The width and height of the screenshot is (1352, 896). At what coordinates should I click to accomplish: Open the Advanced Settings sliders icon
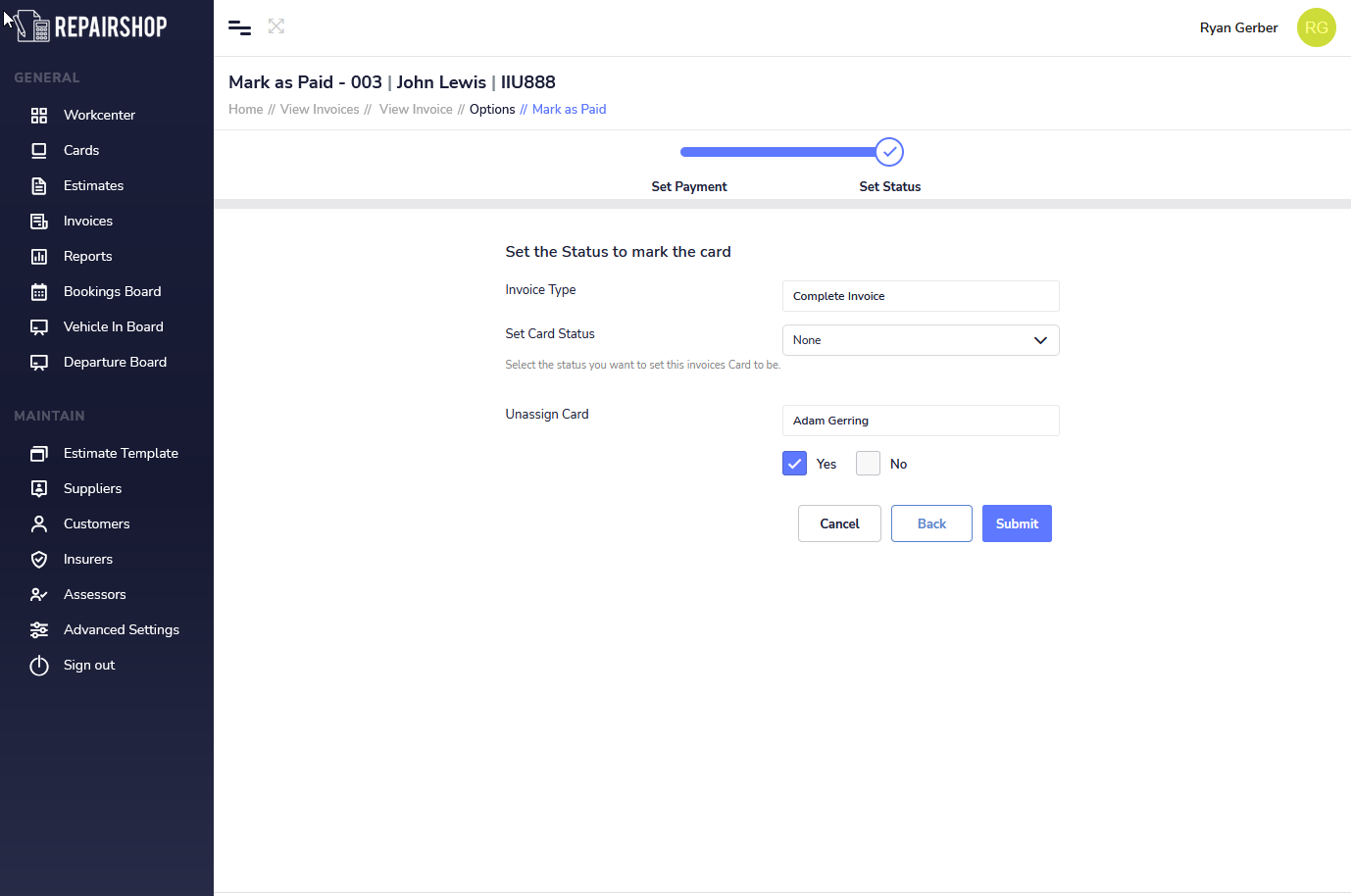coord(39,630)
